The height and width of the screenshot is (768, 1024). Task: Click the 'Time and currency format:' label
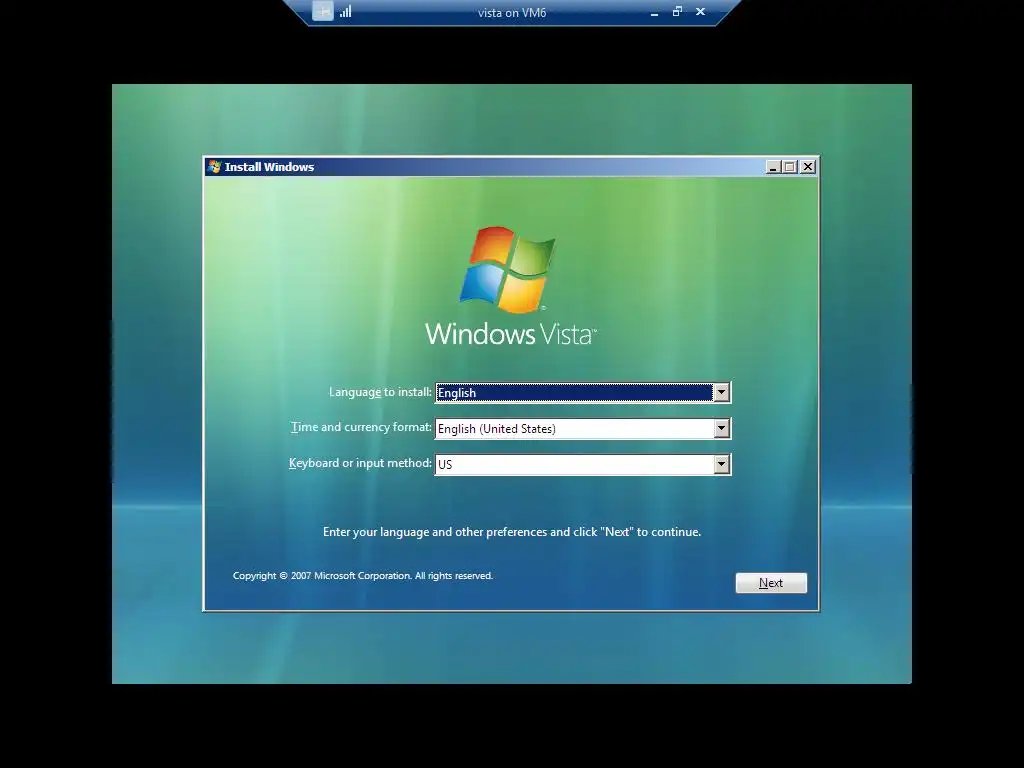(361, 427)
